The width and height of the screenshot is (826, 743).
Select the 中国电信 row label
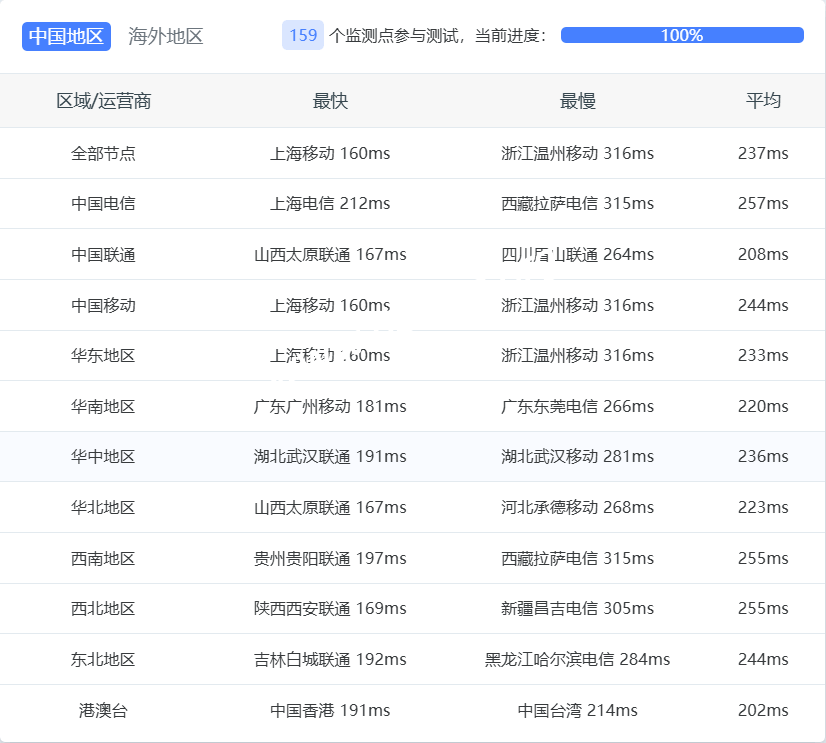[104, 203]
